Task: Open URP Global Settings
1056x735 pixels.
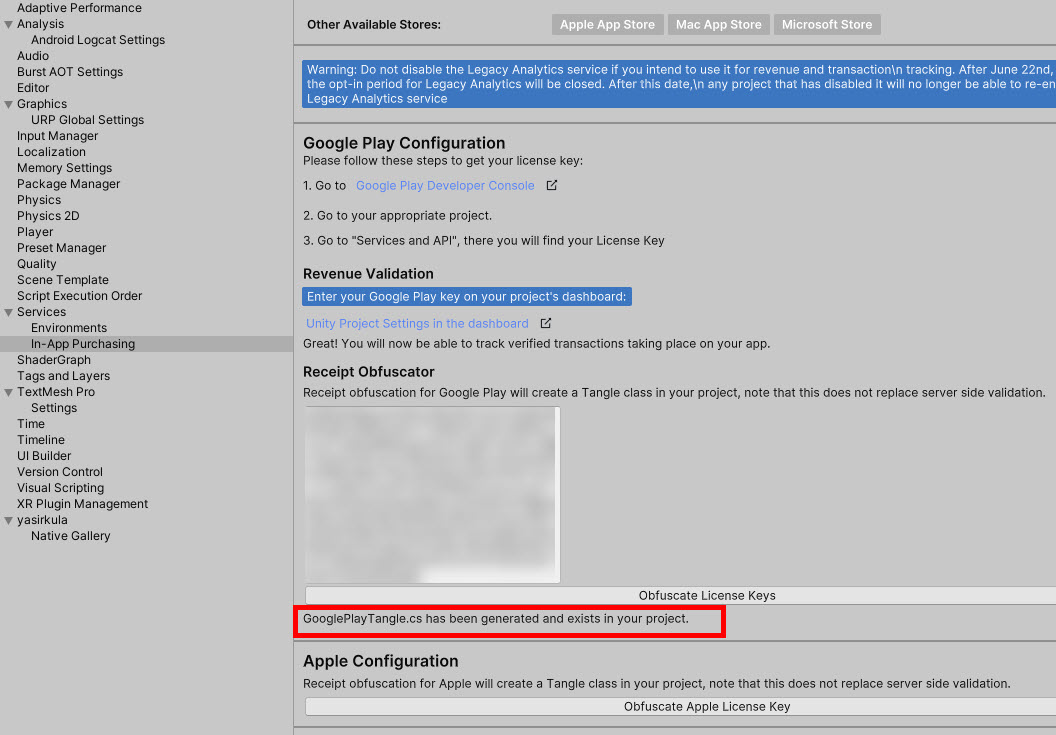Action: pos(88,120)
